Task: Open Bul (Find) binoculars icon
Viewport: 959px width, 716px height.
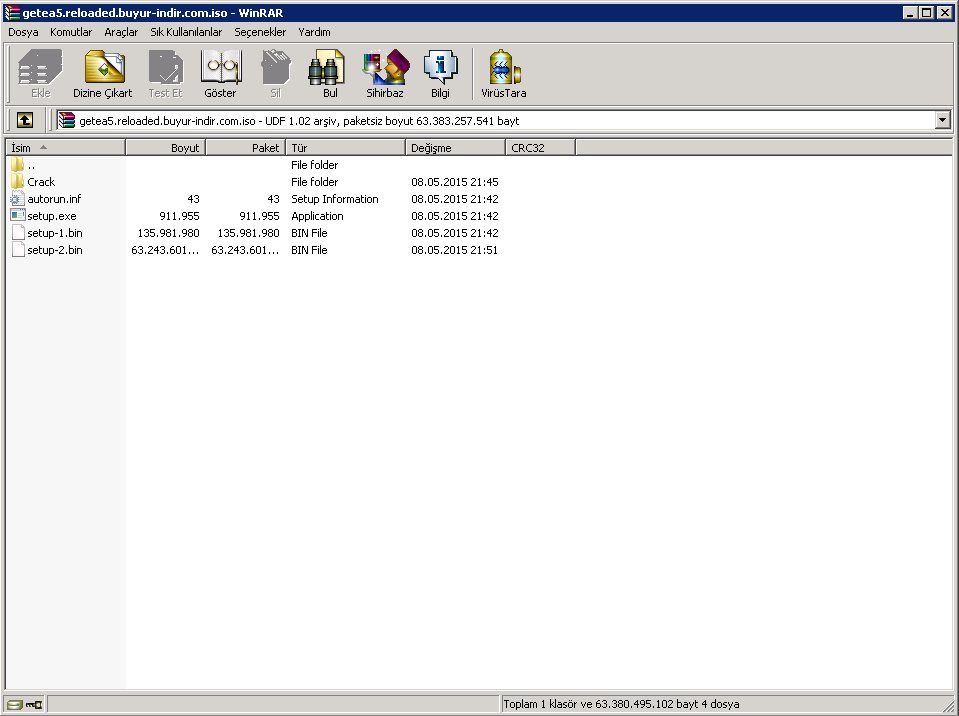Action: click(x=327, y=67)
